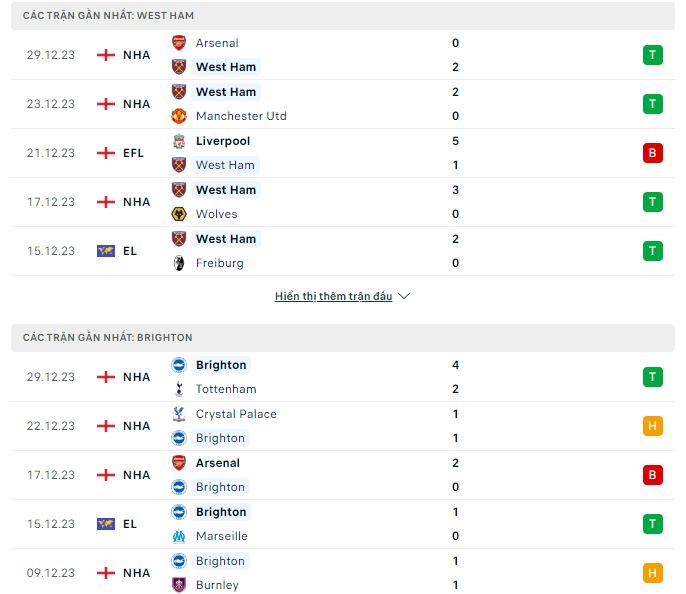This screenshot has height=594, width=686.
Task: Click the Freiburg club crest
Action: point(179,263)
